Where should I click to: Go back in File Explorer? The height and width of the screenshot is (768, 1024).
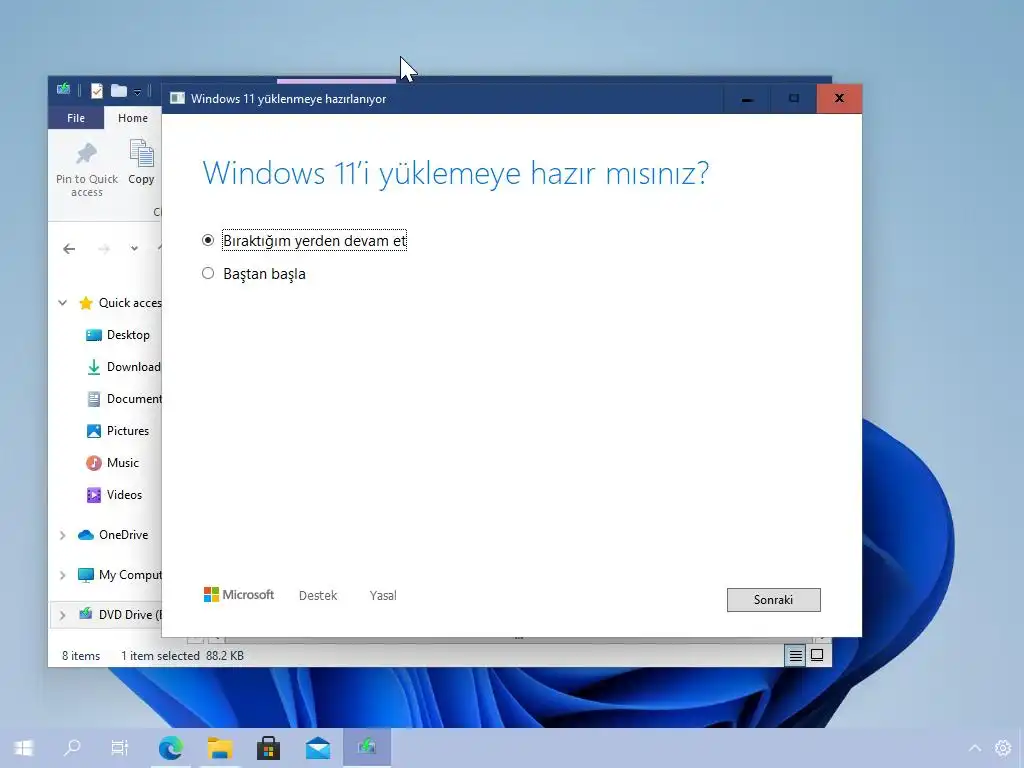tap(69, 249)
